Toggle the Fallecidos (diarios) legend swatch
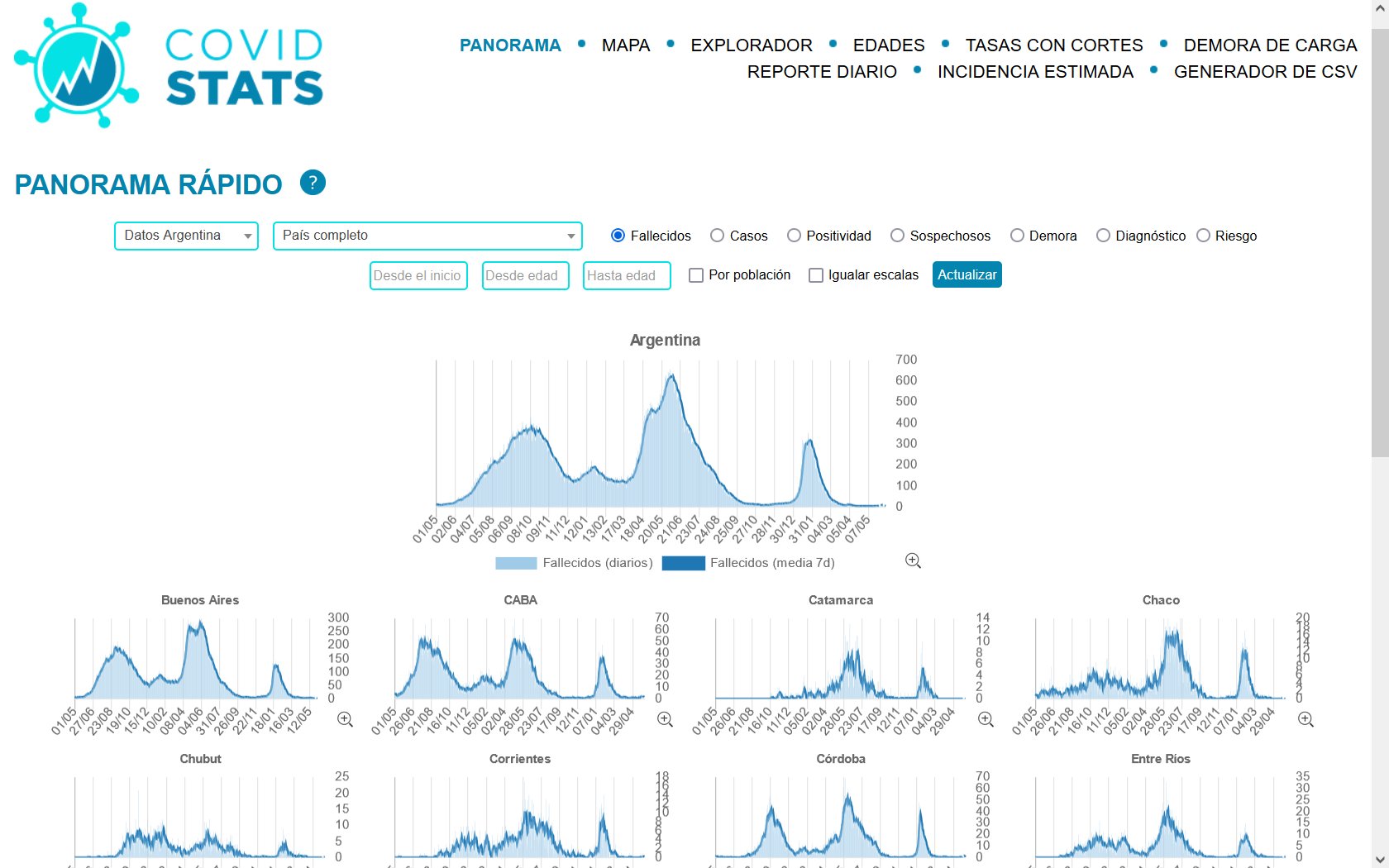Screen dimensions: 1389x868 point(516,563)
